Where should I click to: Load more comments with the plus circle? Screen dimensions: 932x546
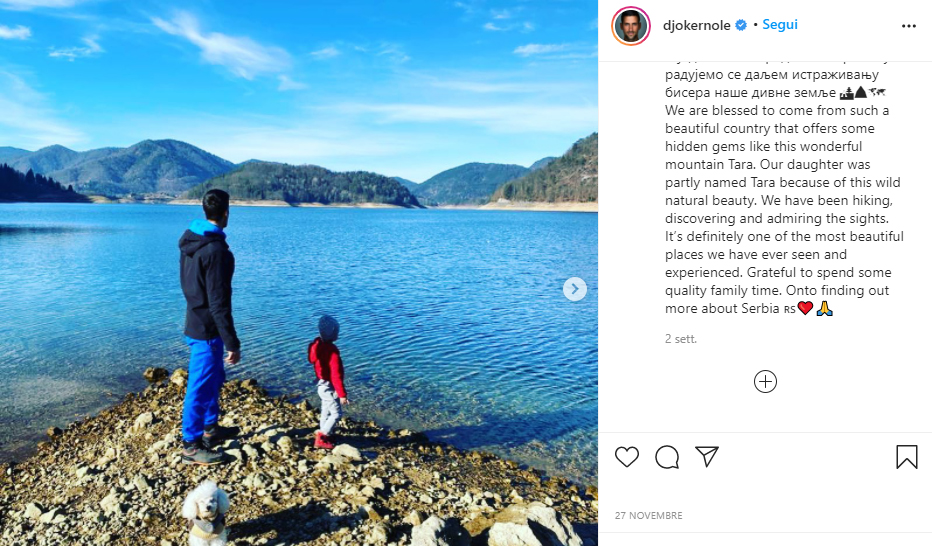765,381
